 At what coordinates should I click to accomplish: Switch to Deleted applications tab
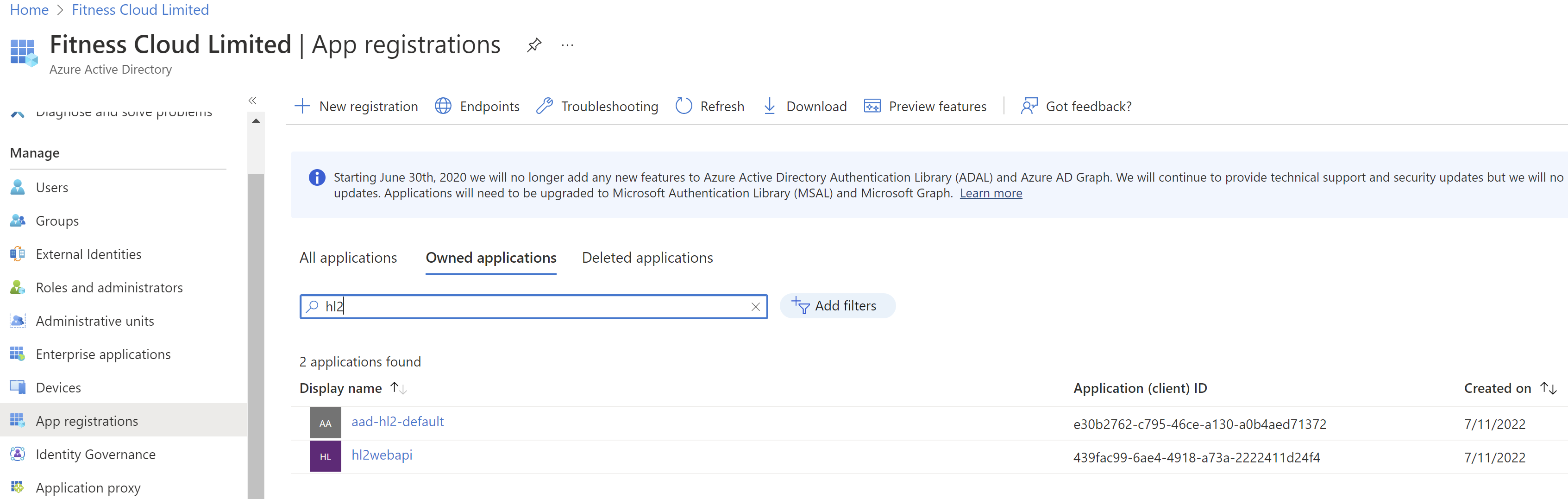coord(647,258)
